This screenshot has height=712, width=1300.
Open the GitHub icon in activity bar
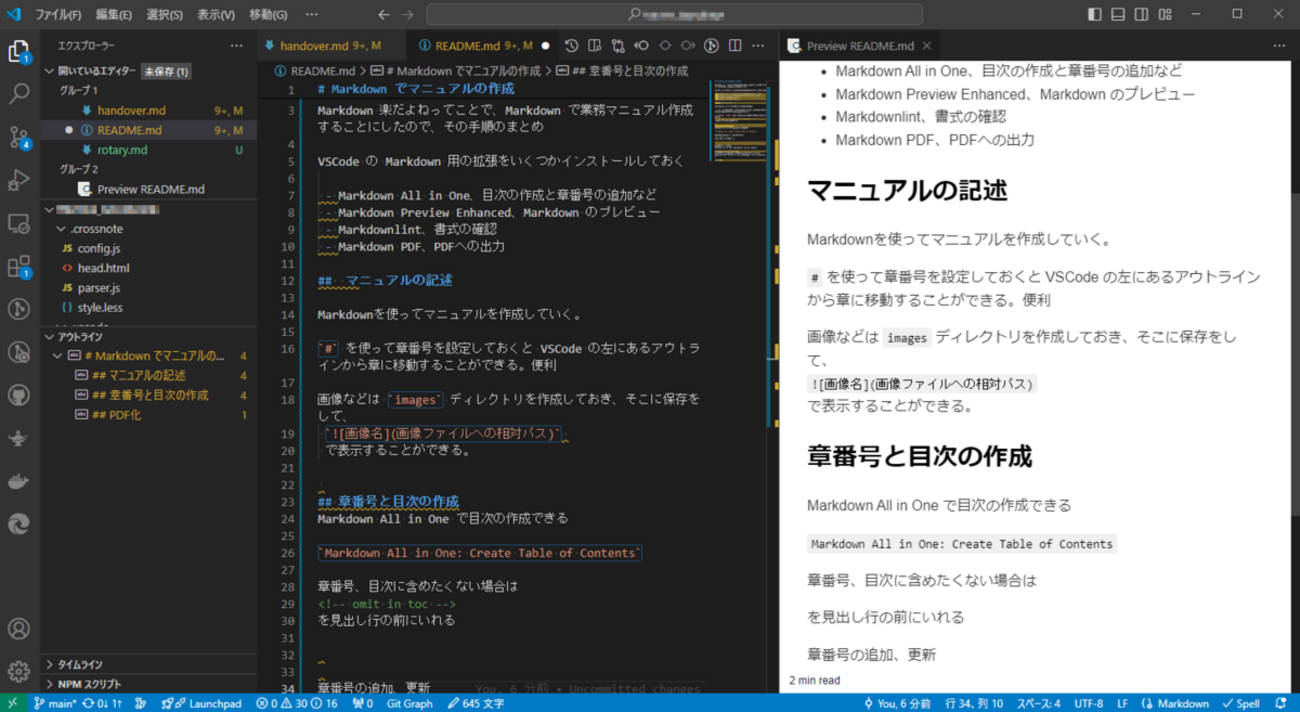tap(19, 395)
